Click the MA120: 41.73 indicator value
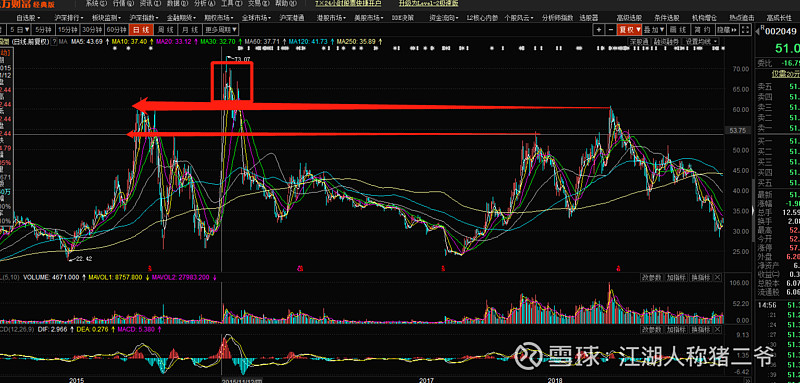 tap(307, 41)
